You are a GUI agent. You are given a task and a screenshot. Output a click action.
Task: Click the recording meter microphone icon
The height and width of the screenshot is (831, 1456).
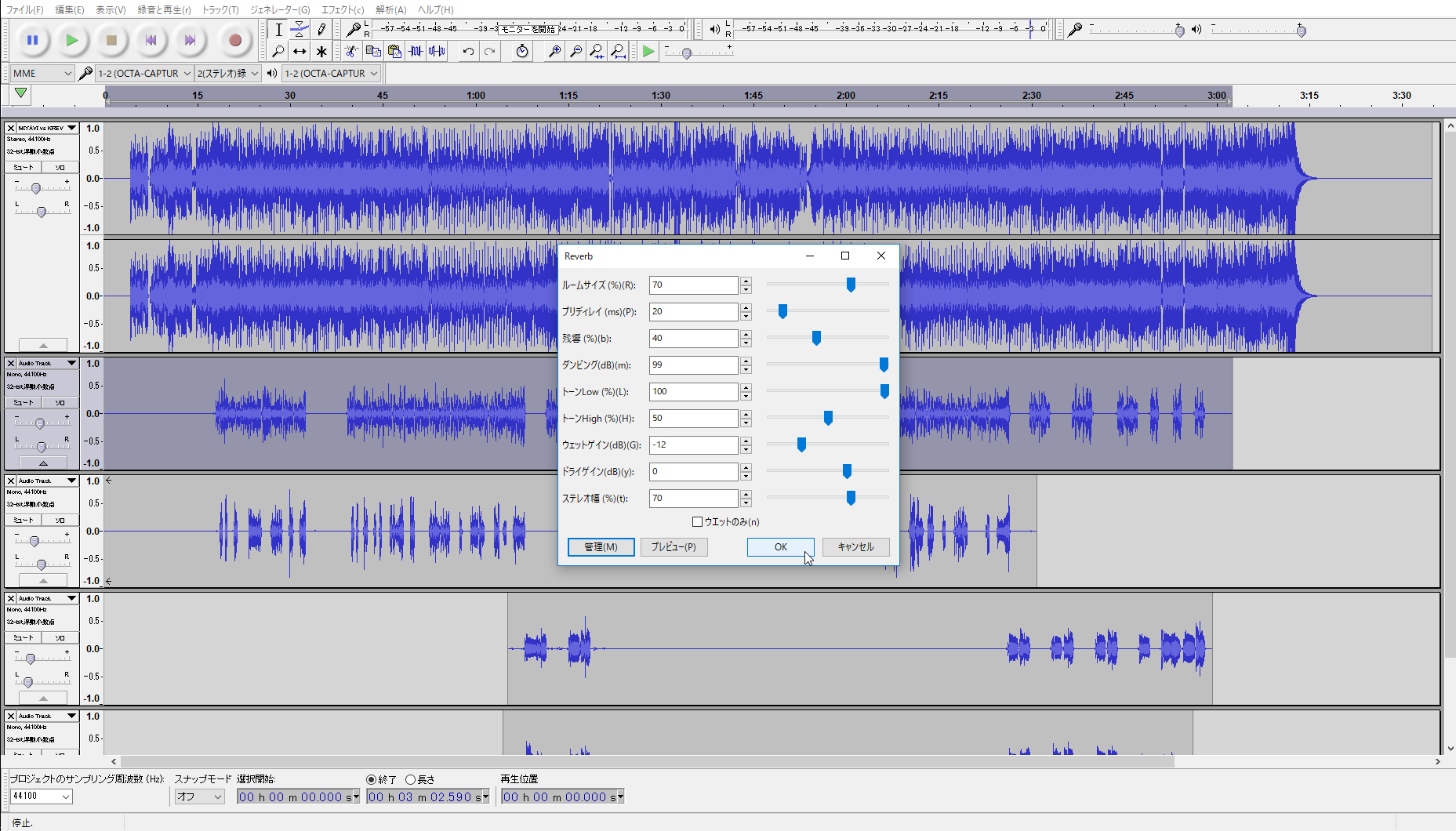point(353,30)
